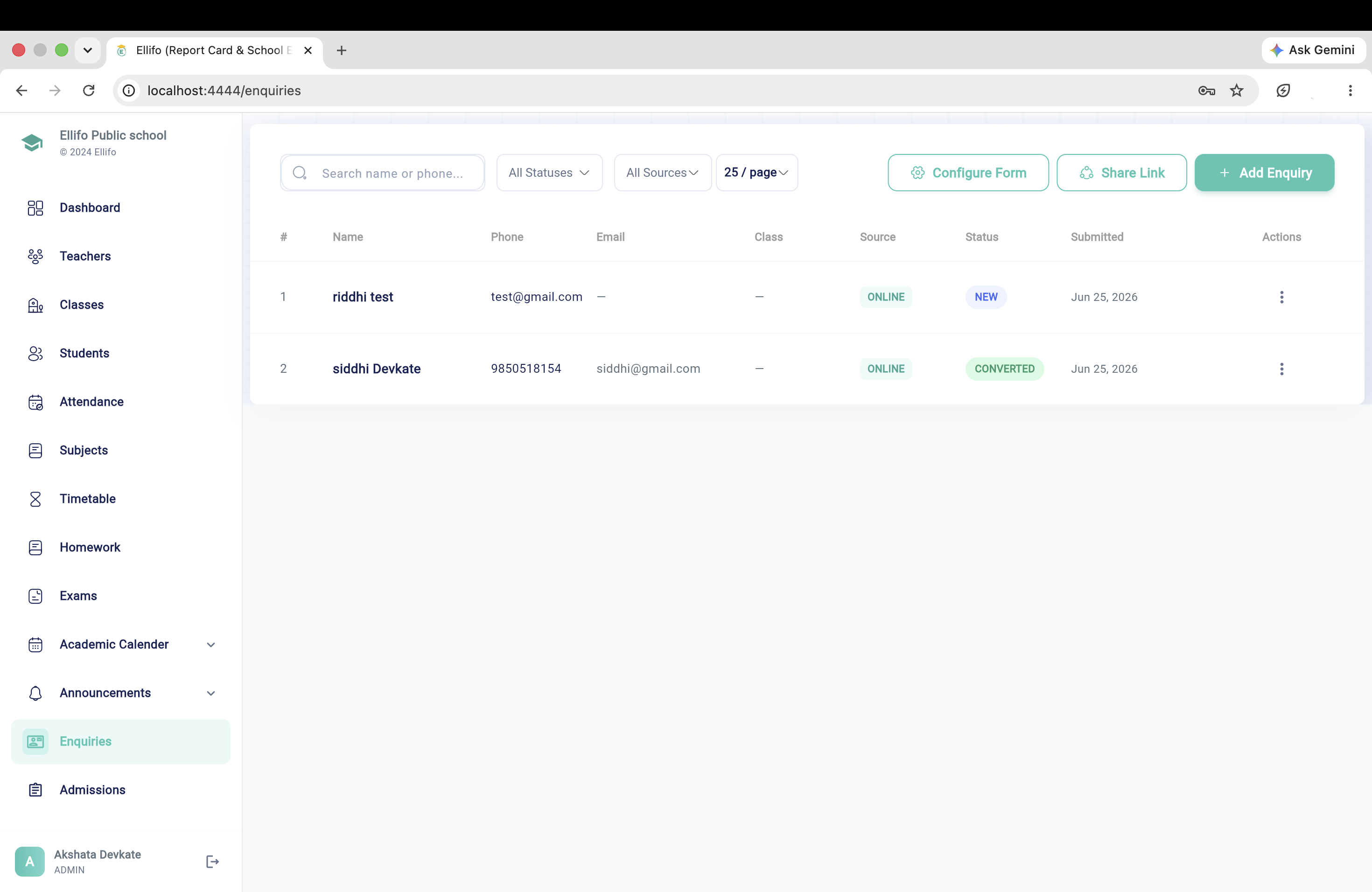Click the site information icon
Screen dimensions: 1372x892
[129, 91]
